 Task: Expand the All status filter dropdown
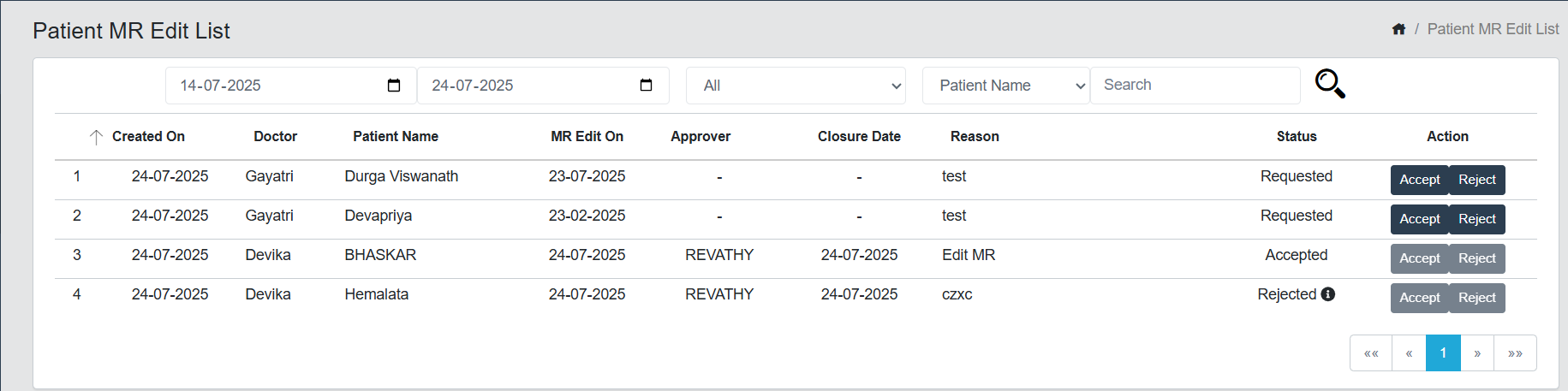click(x=796, y=86)
